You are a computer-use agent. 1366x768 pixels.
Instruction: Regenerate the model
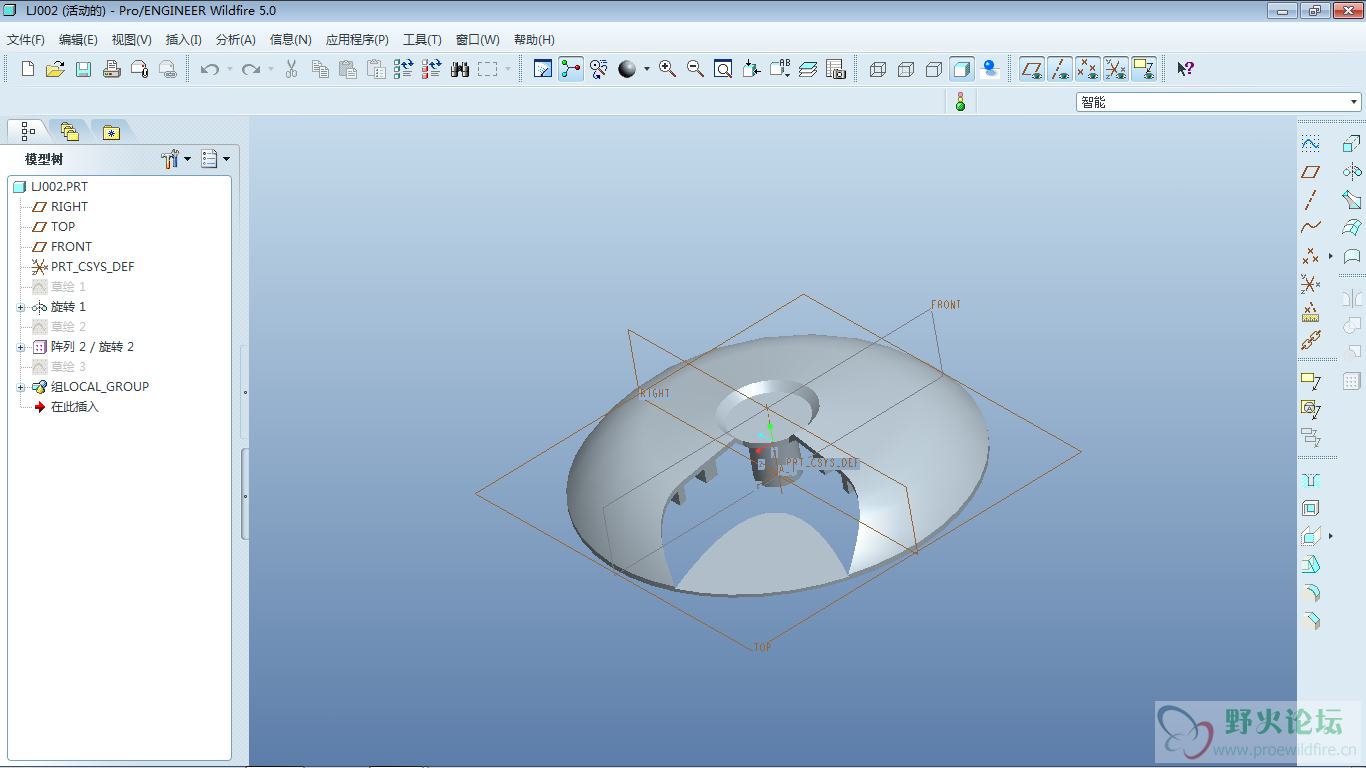pyautogui.click(x=403, y=69)
